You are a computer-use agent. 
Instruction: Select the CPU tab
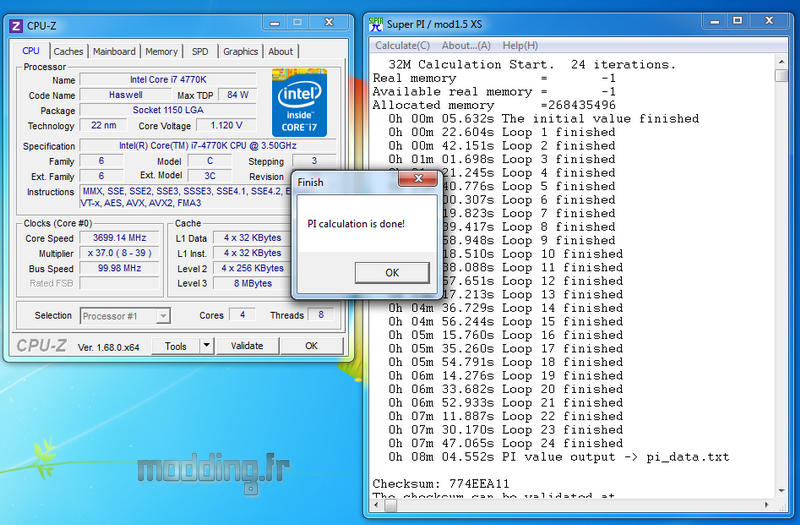(31, 51)
